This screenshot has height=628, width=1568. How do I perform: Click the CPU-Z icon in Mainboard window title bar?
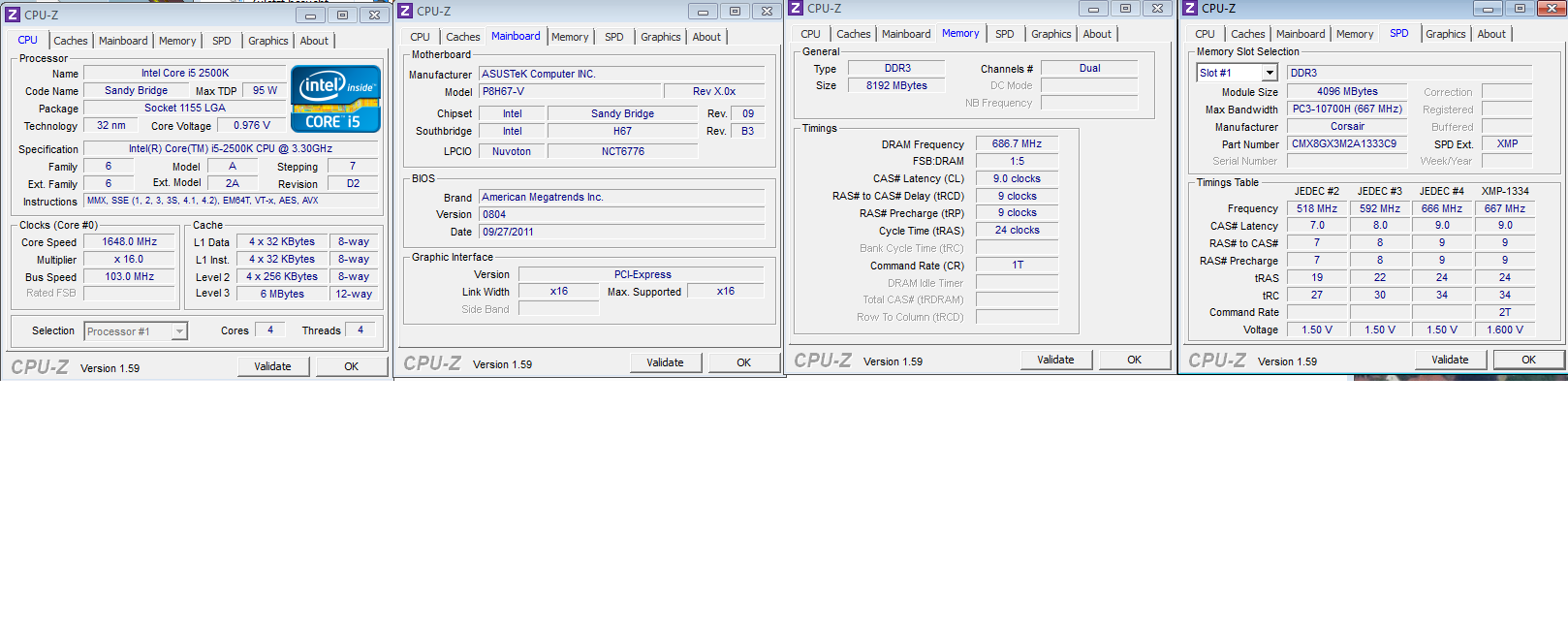[x=405, y=11]
